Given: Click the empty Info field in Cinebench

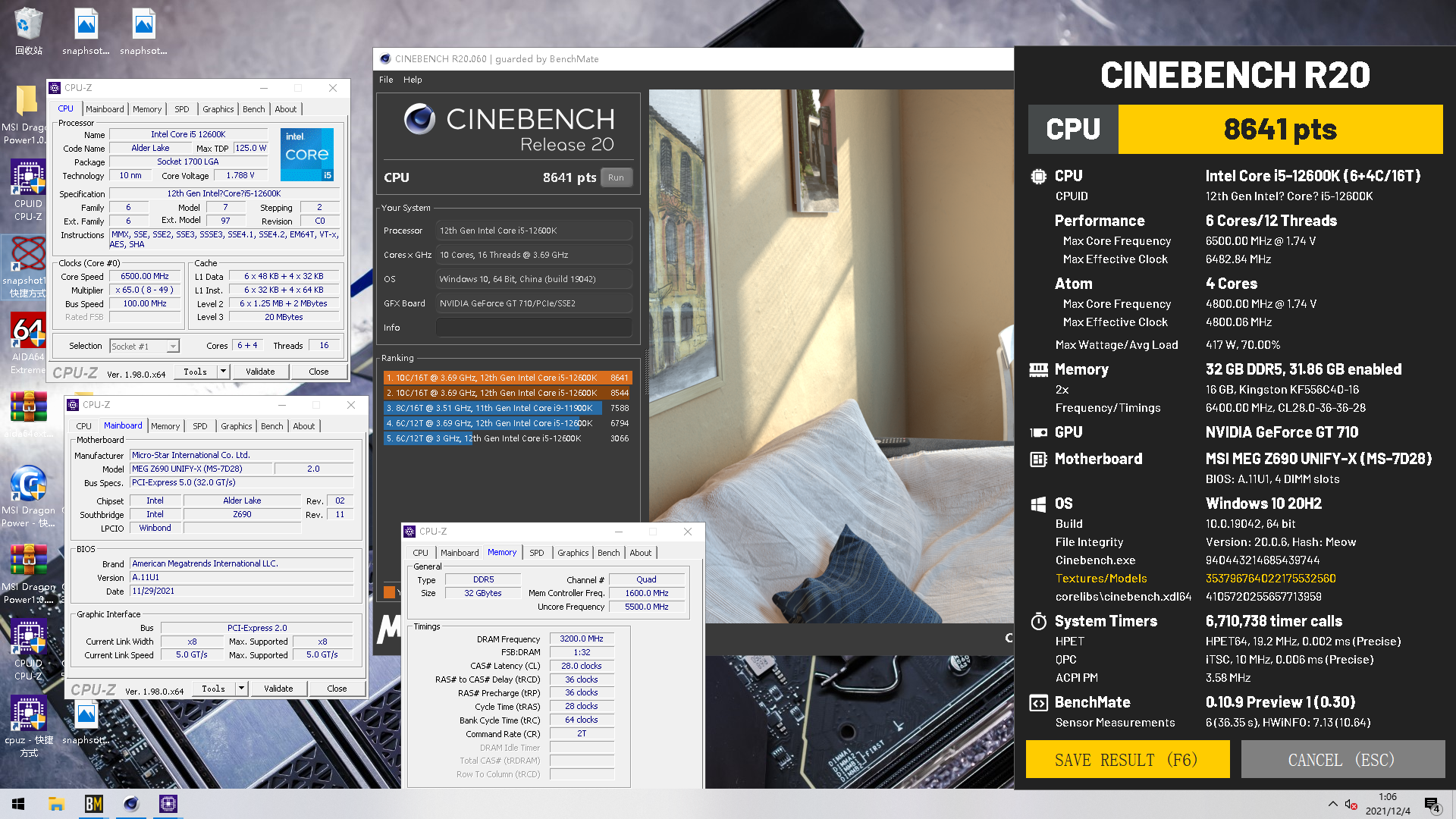Looking at the screenshot, I should click(534, 328).
